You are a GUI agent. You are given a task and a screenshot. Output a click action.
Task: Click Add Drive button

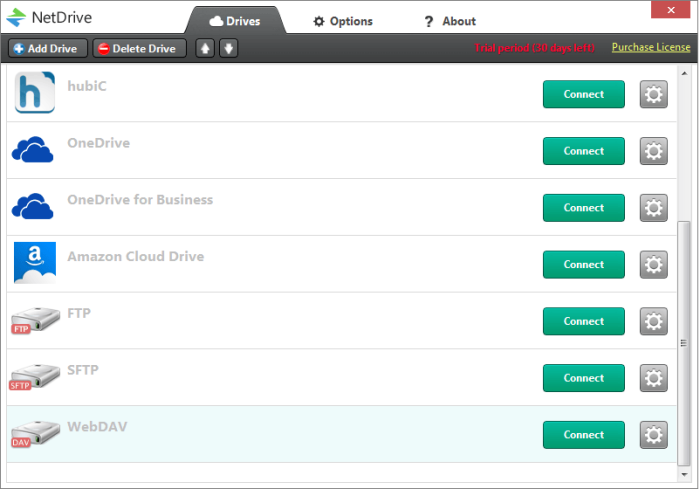point(46,48)
